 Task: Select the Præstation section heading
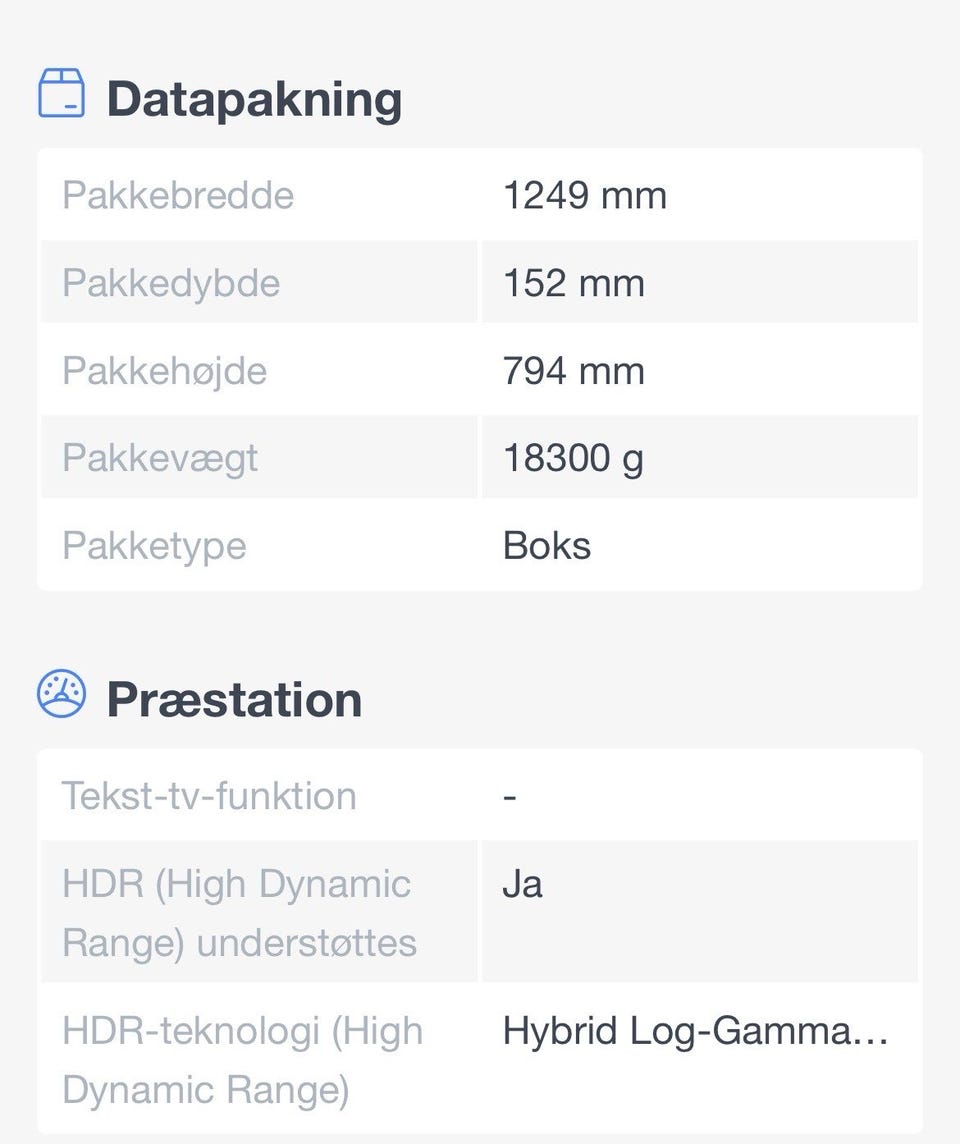[x=234, y=699]
